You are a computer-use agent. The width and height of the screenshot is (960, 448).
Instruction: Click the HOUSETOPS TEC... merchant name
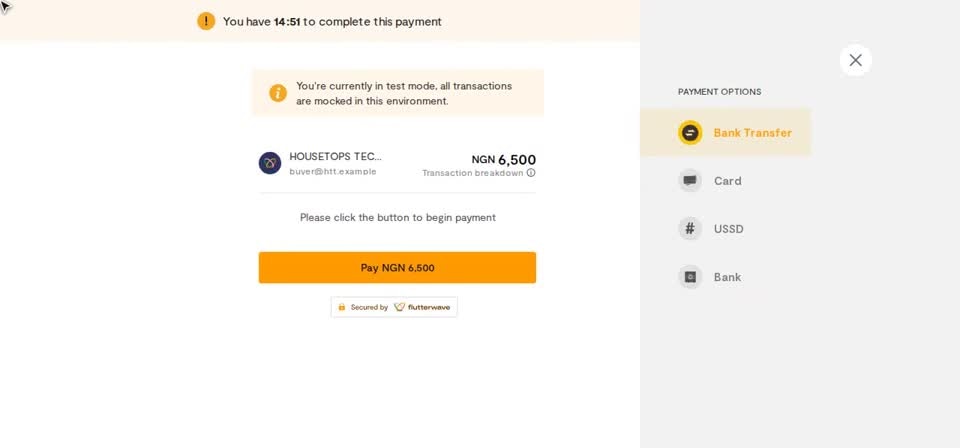tap(336, 157)
